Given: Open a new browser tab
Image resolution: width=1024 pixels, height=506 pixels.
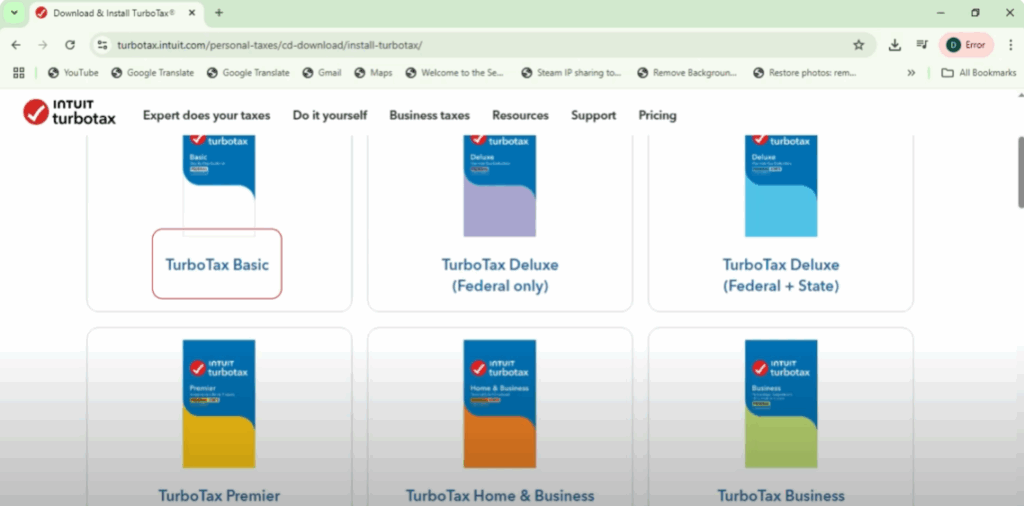Looking at the screenshot, I should 219,12.
